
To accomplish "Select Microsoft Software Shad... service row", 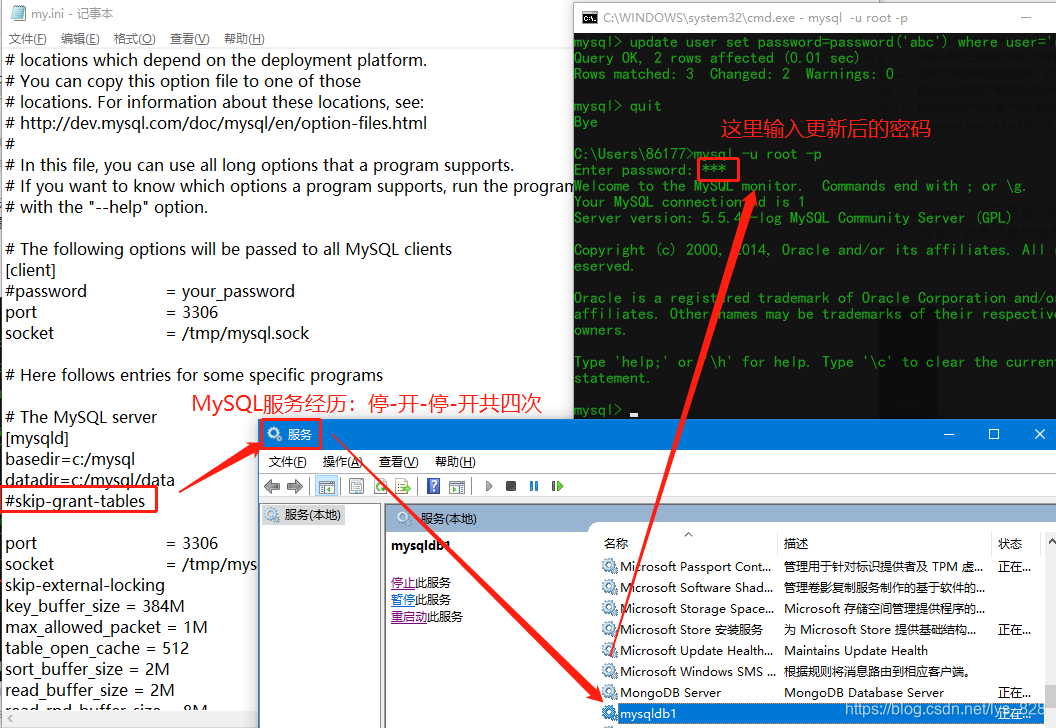I will pyautogui.click(x=822, y=587).
